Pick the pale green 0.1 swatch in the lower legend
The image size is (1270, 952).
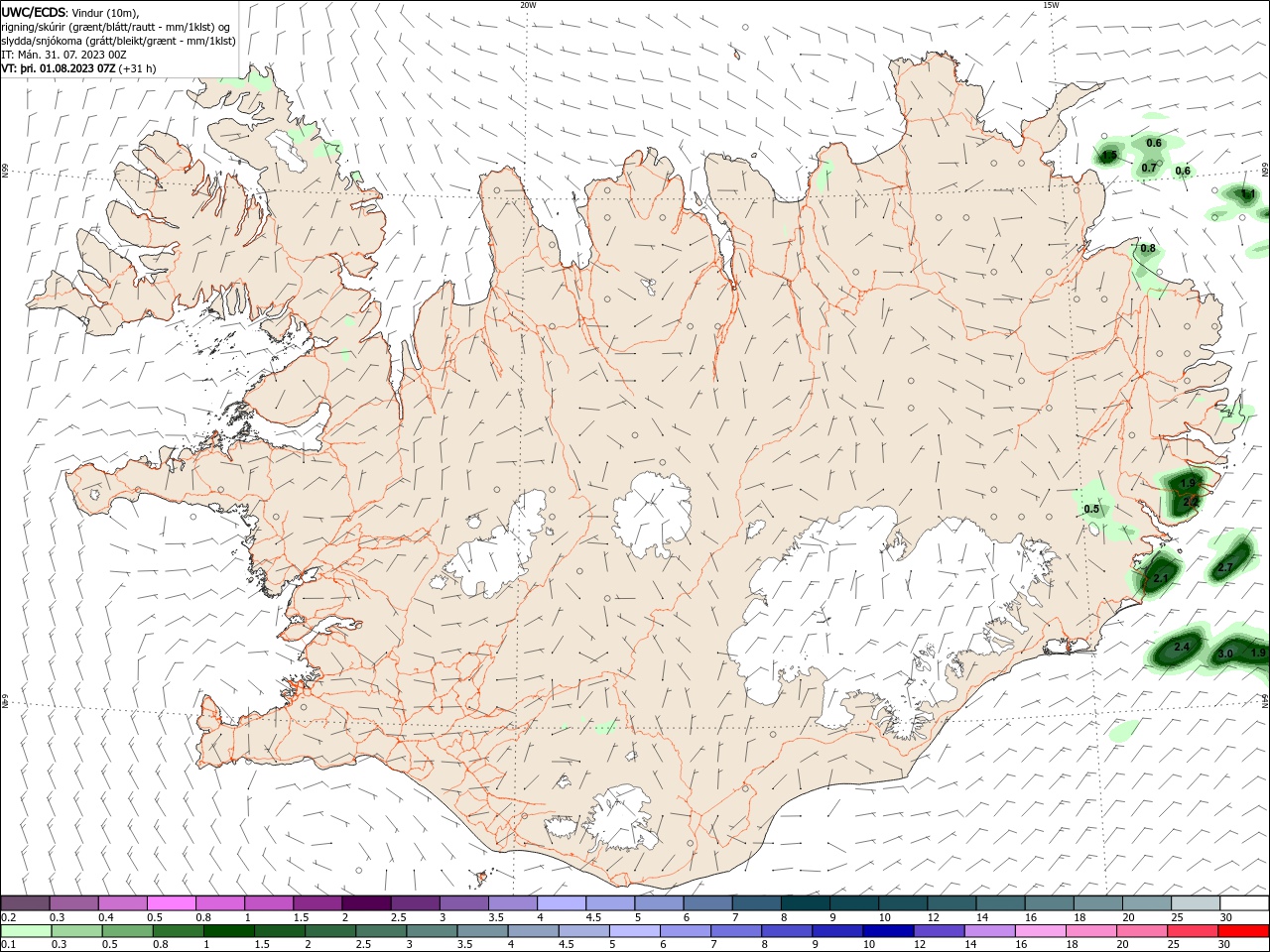(25, 931)
